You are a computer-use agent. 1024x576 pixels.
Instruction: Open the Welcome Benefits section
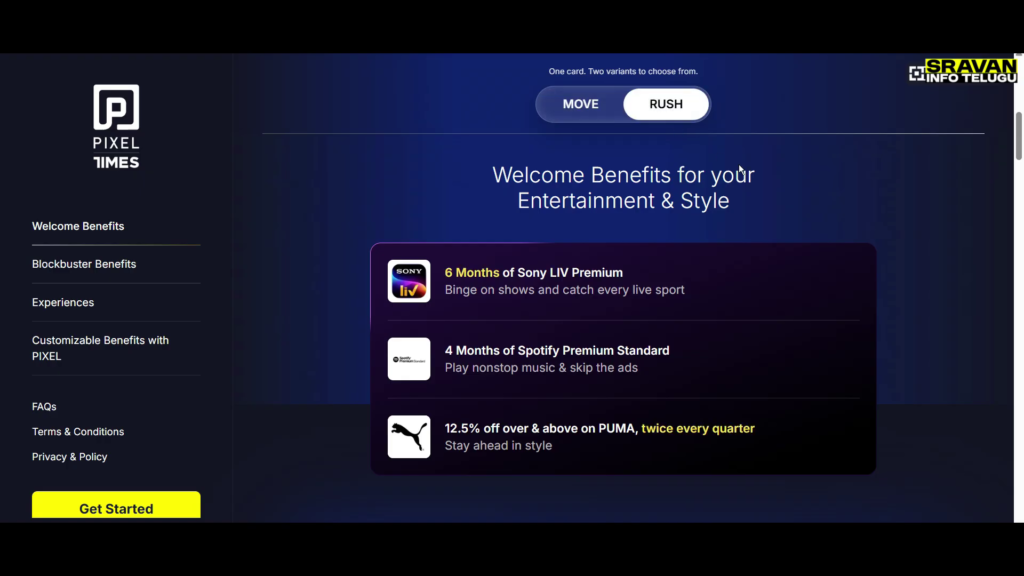[x=78, y=226]
